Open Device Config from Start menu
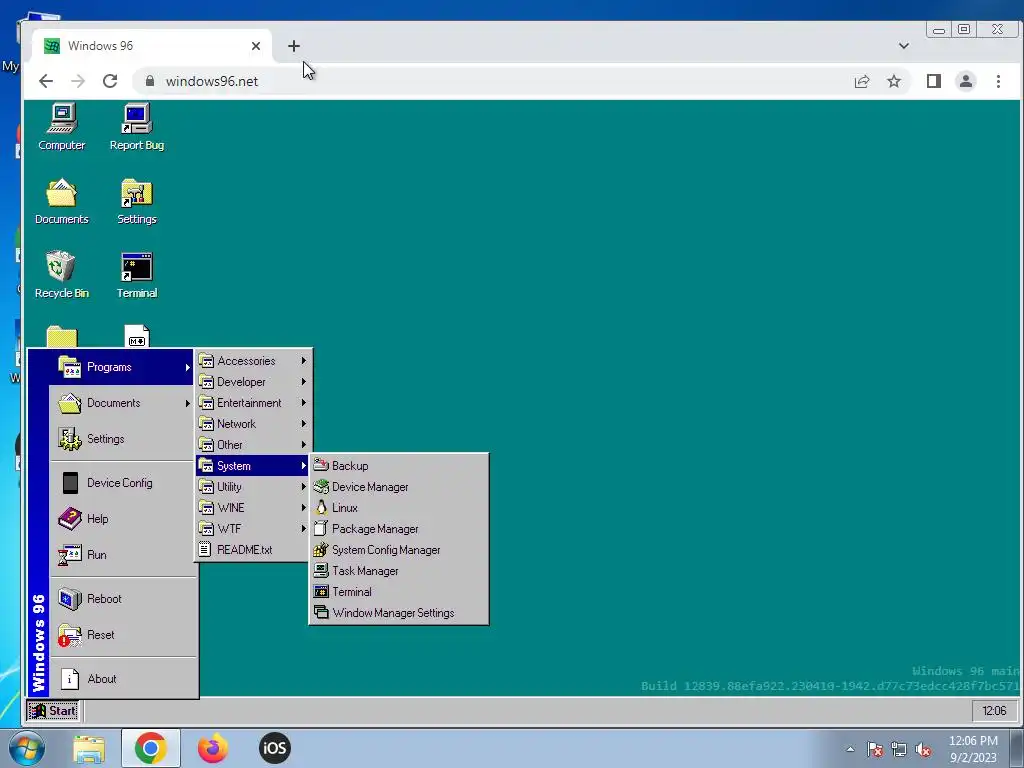 point(122,483)
